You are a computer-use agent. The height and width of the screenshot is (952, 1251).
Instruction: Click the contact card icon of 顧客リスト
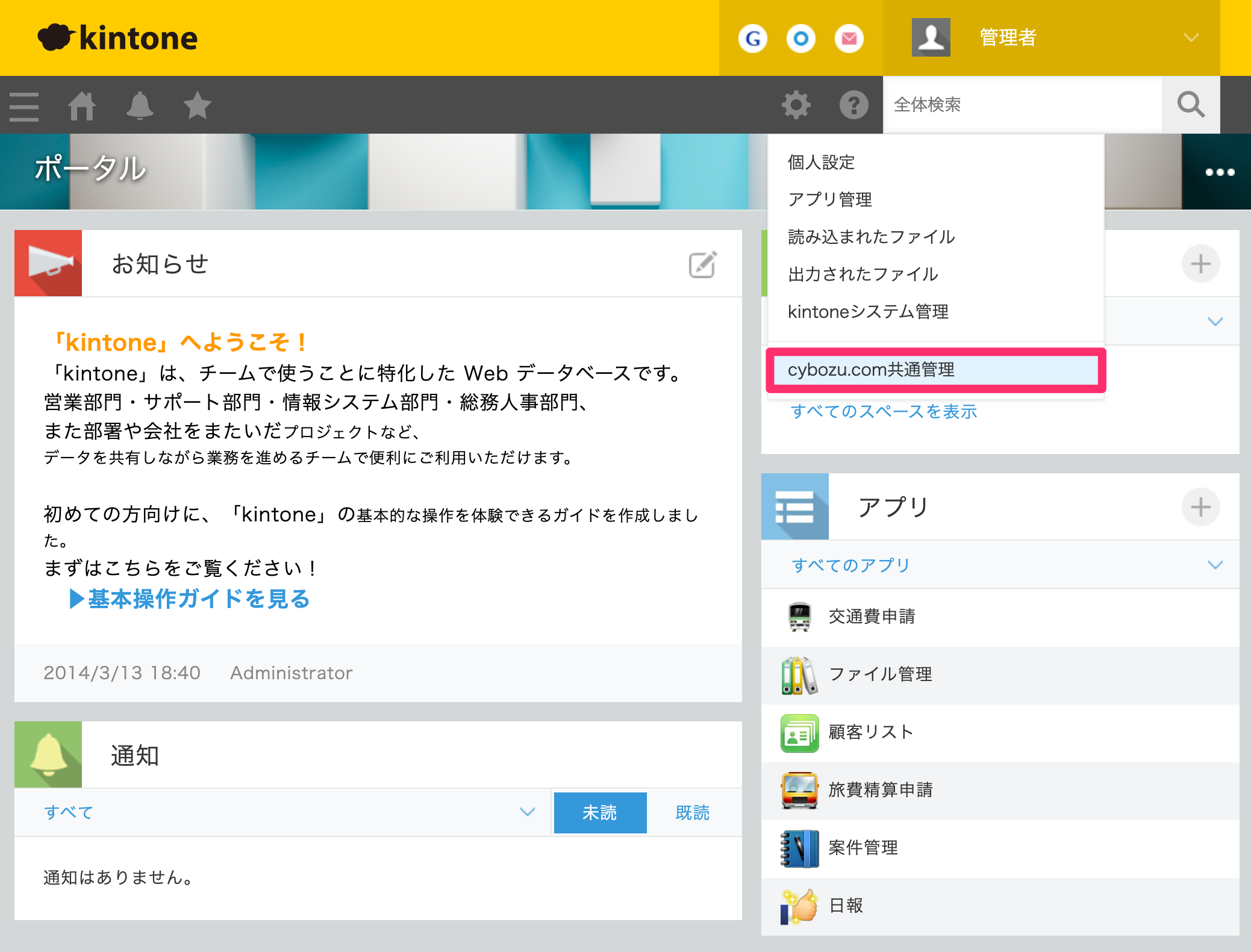tap(799, 733)
